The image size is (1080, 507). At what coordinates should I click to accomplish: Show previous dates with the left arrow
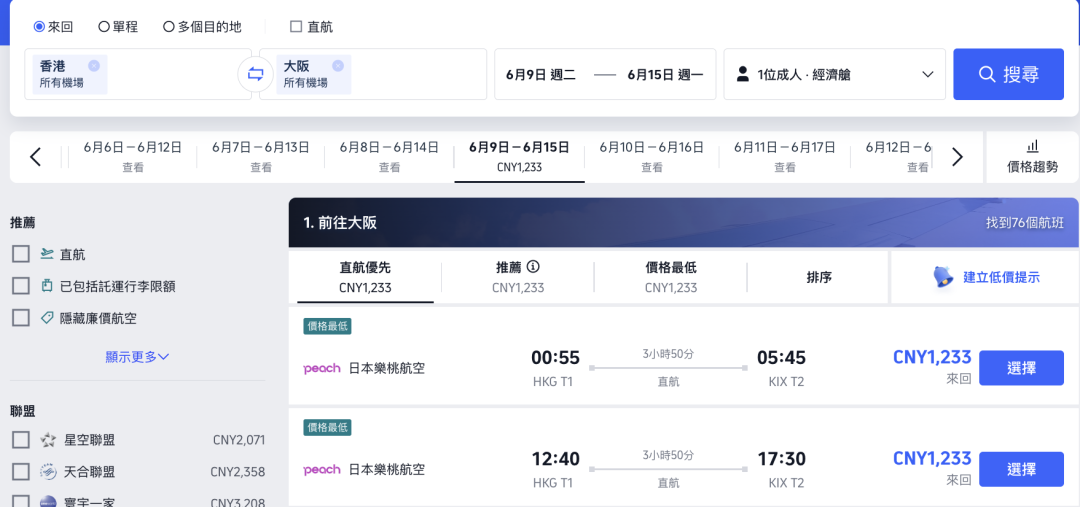[x=36, y=157]
